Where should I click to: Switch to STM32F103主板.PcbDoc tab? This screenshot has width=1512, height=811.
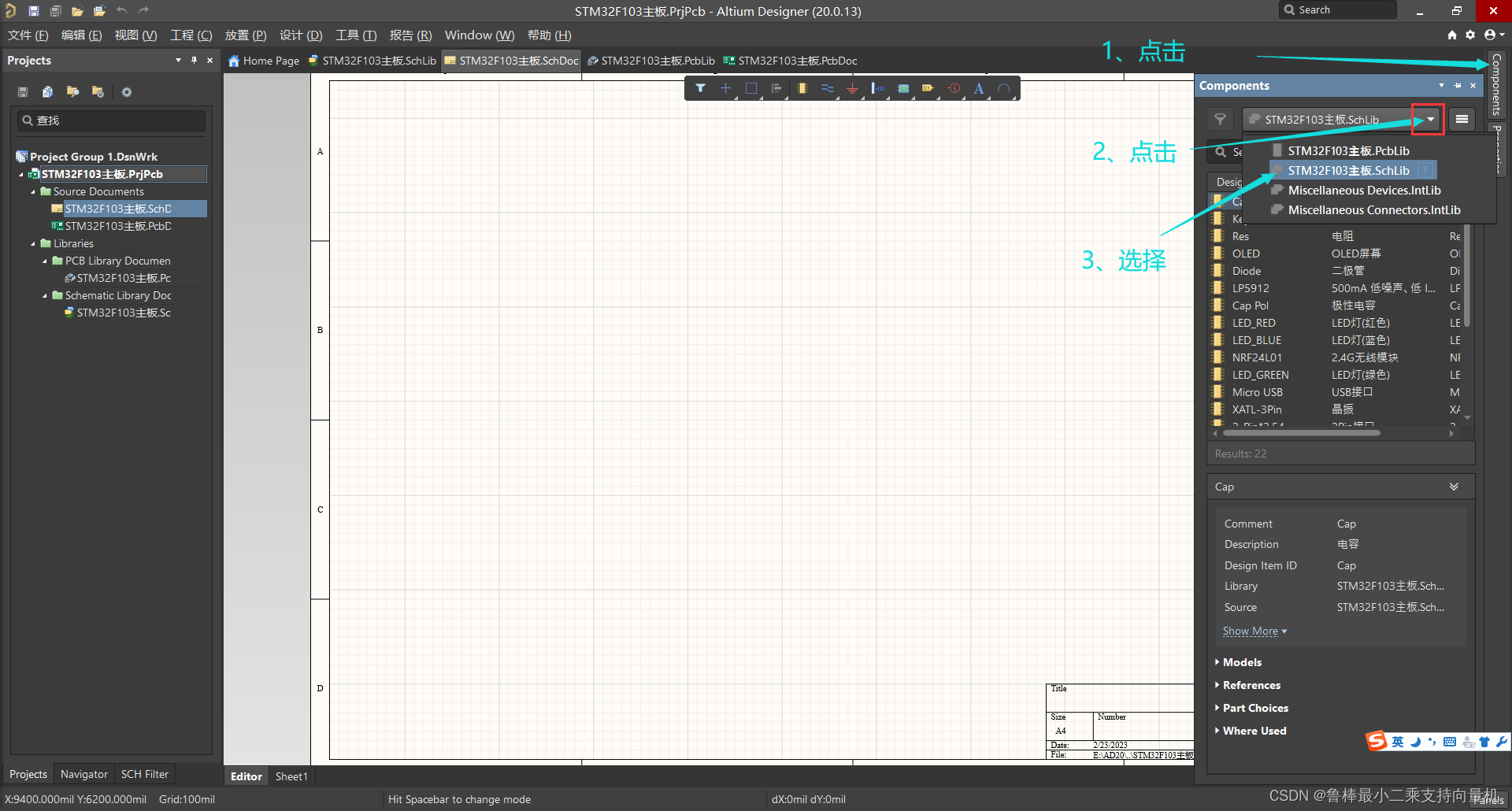pos(796,61)
